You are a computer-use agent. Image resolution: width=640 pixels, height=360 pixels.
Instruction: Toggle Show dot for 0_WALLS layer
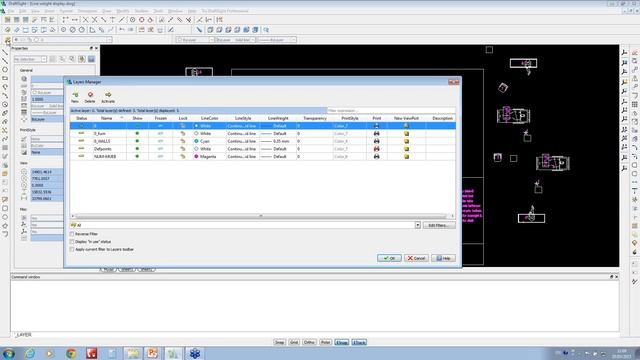137,141
